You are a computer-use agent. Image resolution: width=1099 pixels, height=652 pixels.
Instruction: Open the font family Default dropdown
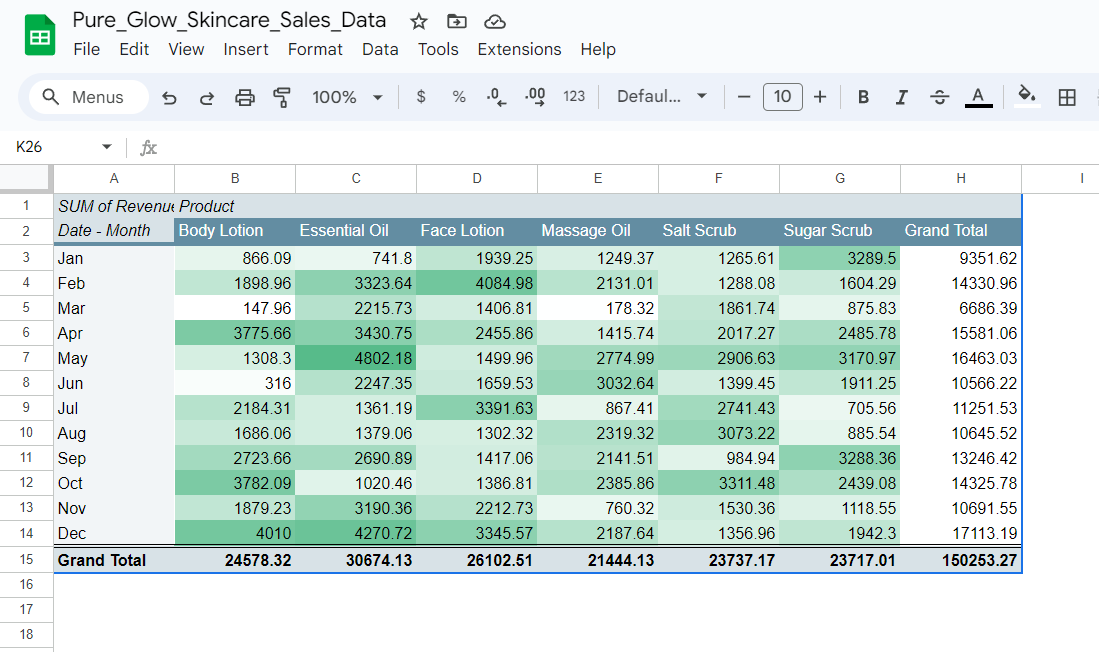coord(662,97)
